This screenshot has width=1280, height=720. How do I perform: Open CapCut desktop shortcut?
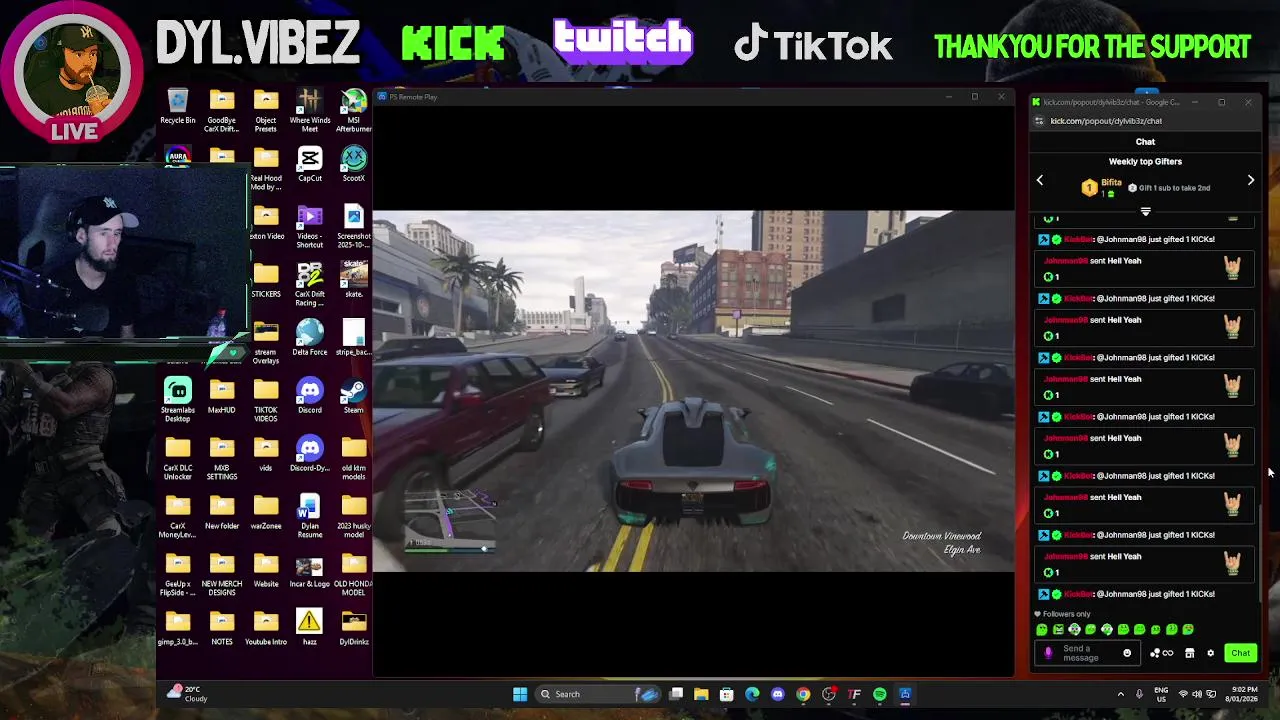tap(310, 164)
